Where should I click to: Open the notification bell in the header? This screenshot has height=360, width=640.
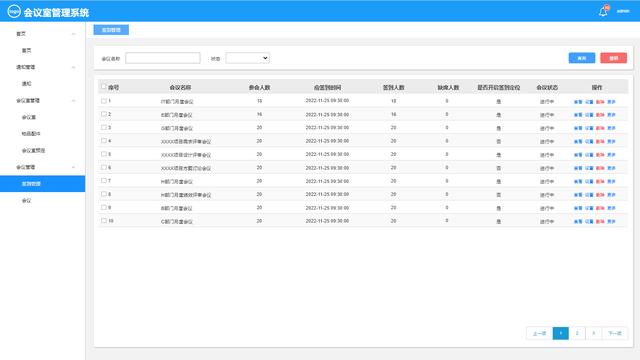point(603,11)
